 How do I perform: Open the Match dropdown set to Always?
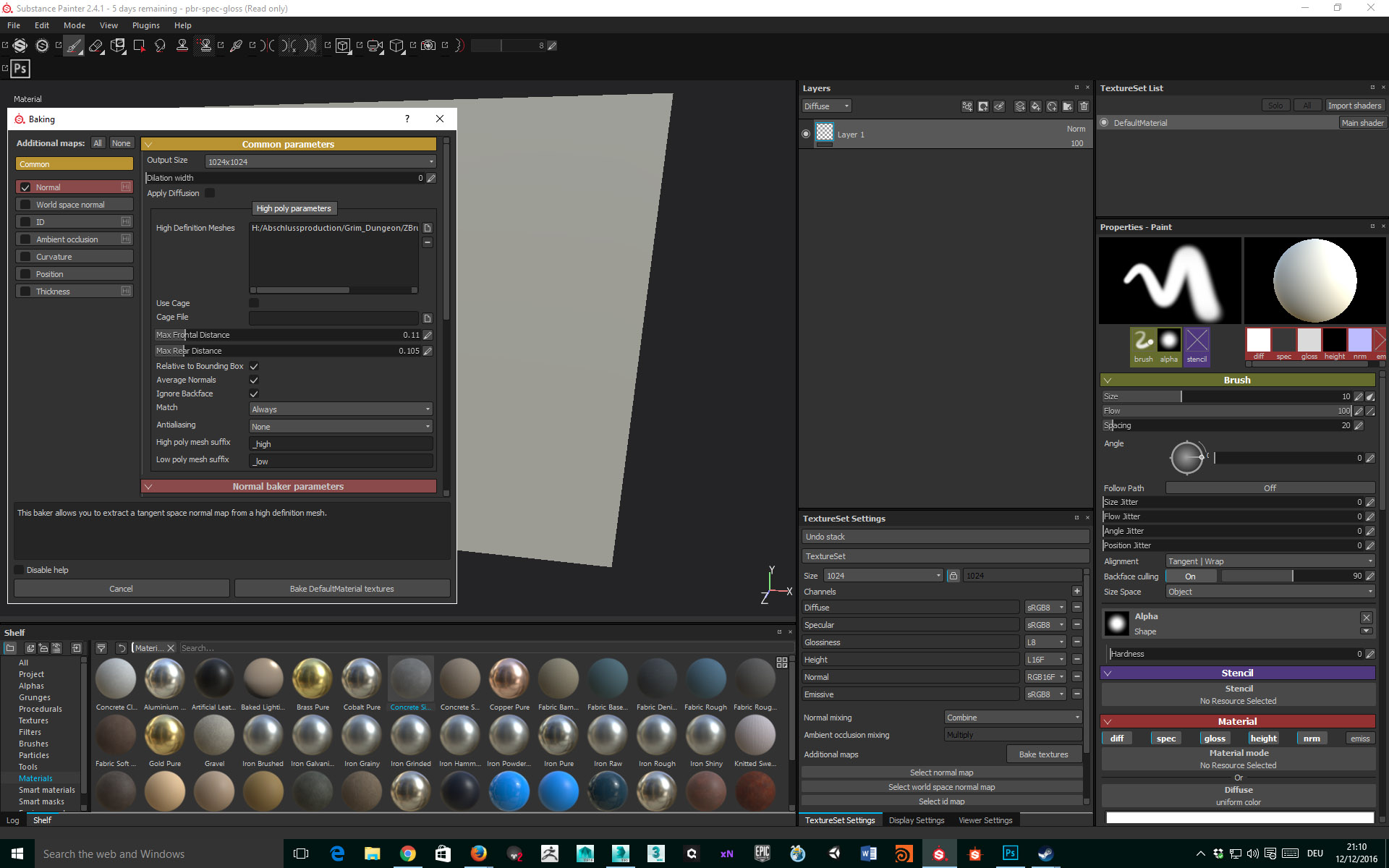pyautogui.click(x=341, y=409)
